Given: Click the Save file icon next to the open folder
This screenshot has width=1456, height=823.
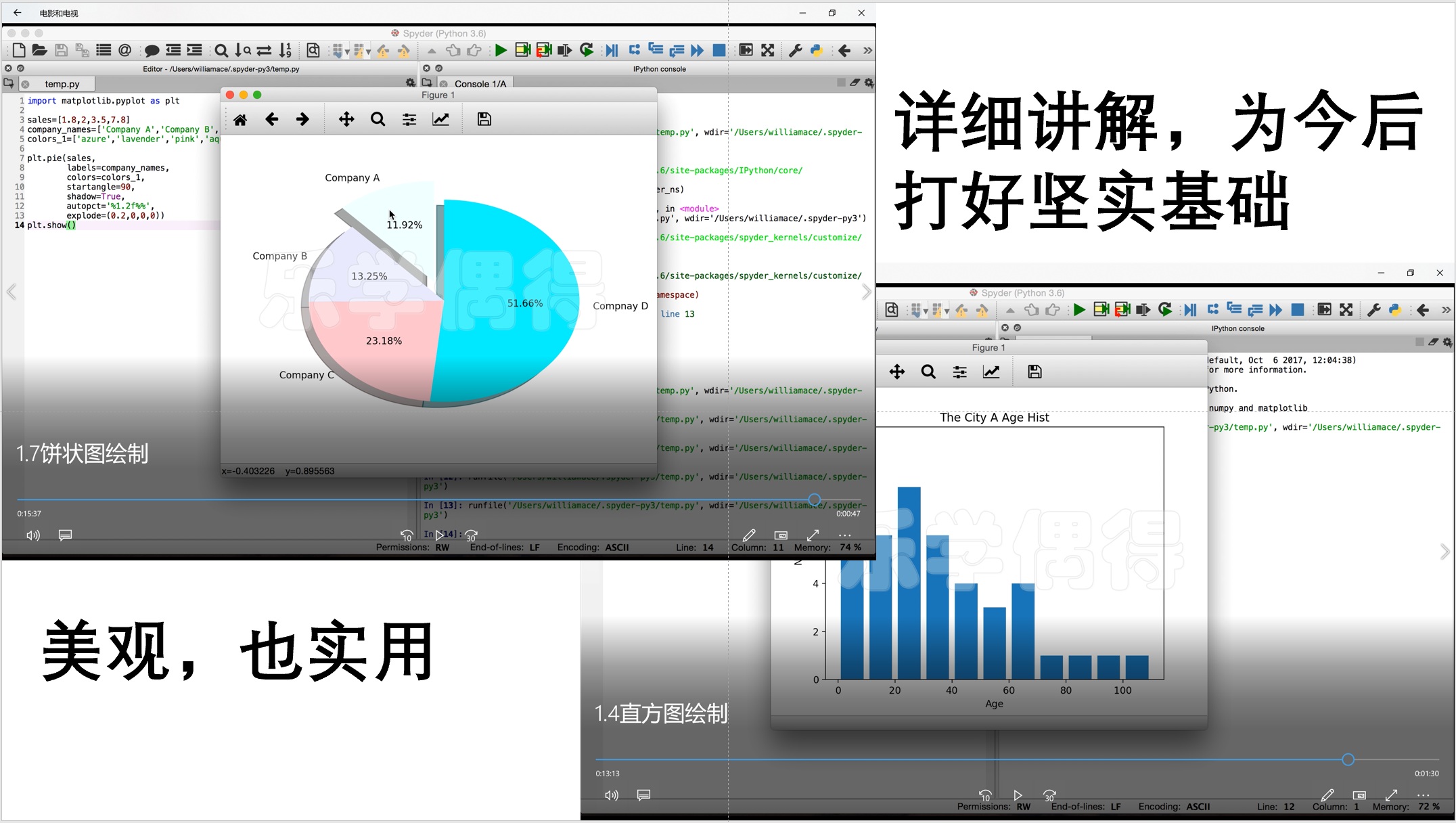Looking at the screenshot, I should tap(61, 50).
